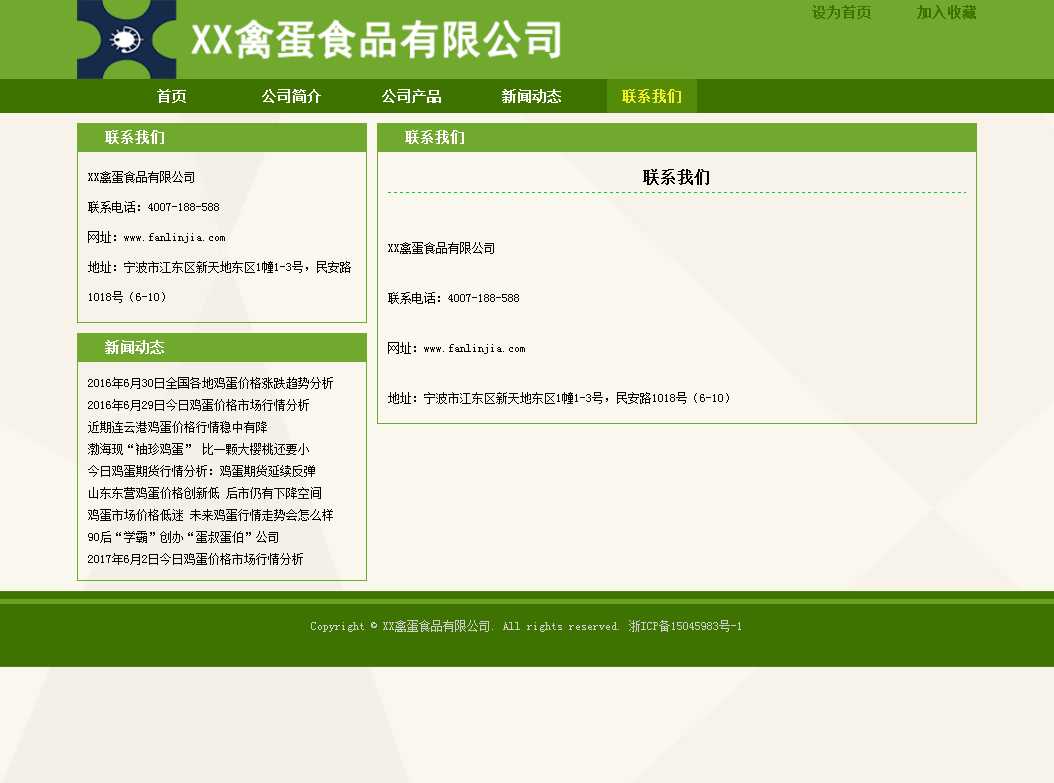1054x783 pixels.
Task: Open the 2016年6月30日 egg price trend article
Action: click(x=210, y=384)
